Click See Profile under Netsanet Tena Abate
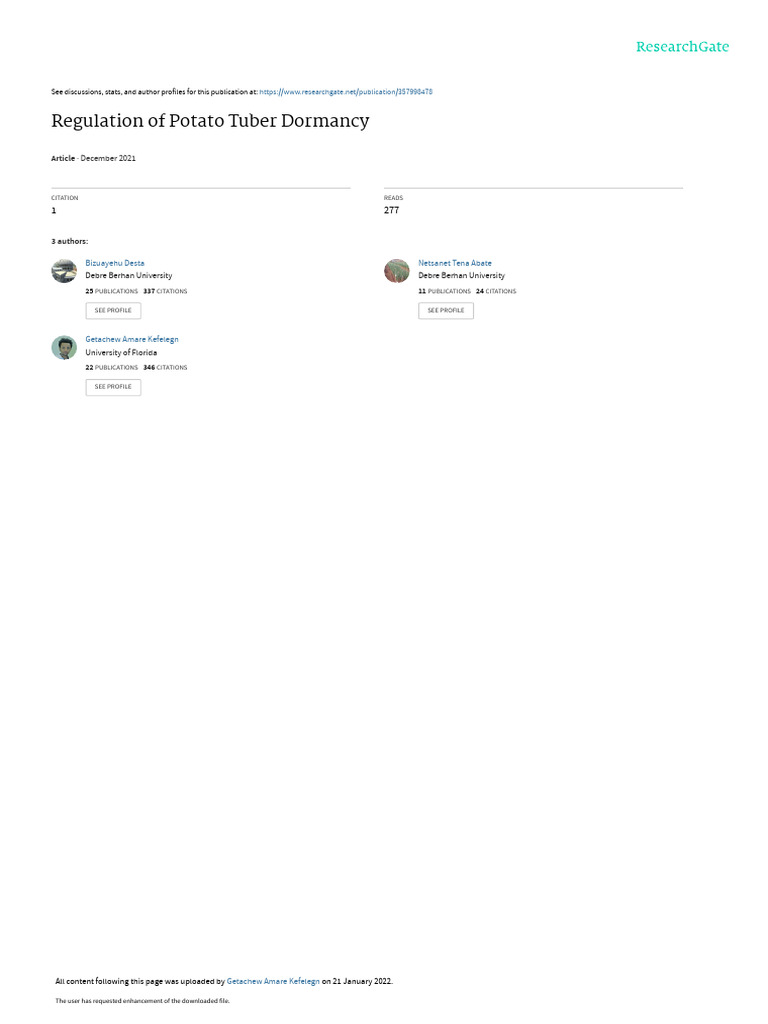The width and height of the screenshot is (768, 1024). 446,311
